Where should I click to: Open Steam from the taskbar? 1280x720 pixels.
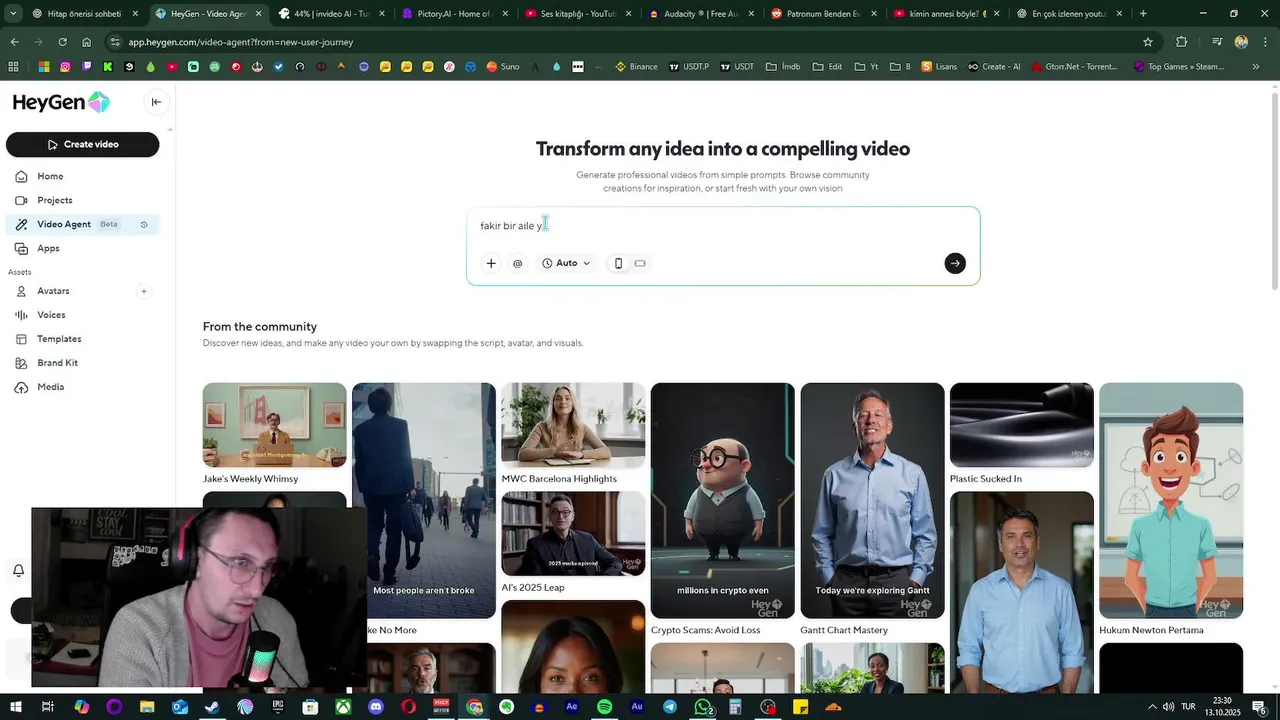(x=213, y=707)
